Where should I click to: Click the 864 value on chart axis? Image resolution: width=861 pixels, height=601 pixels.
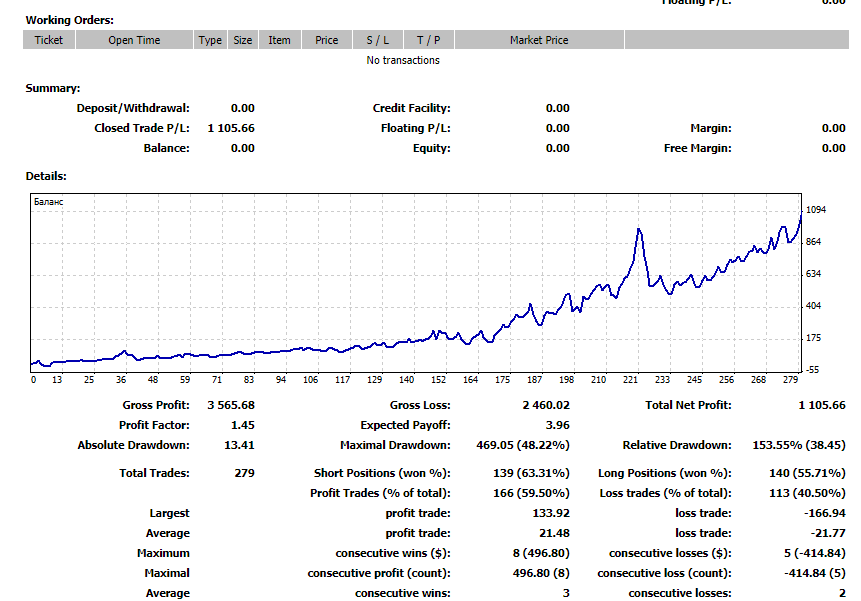[813, 241]
